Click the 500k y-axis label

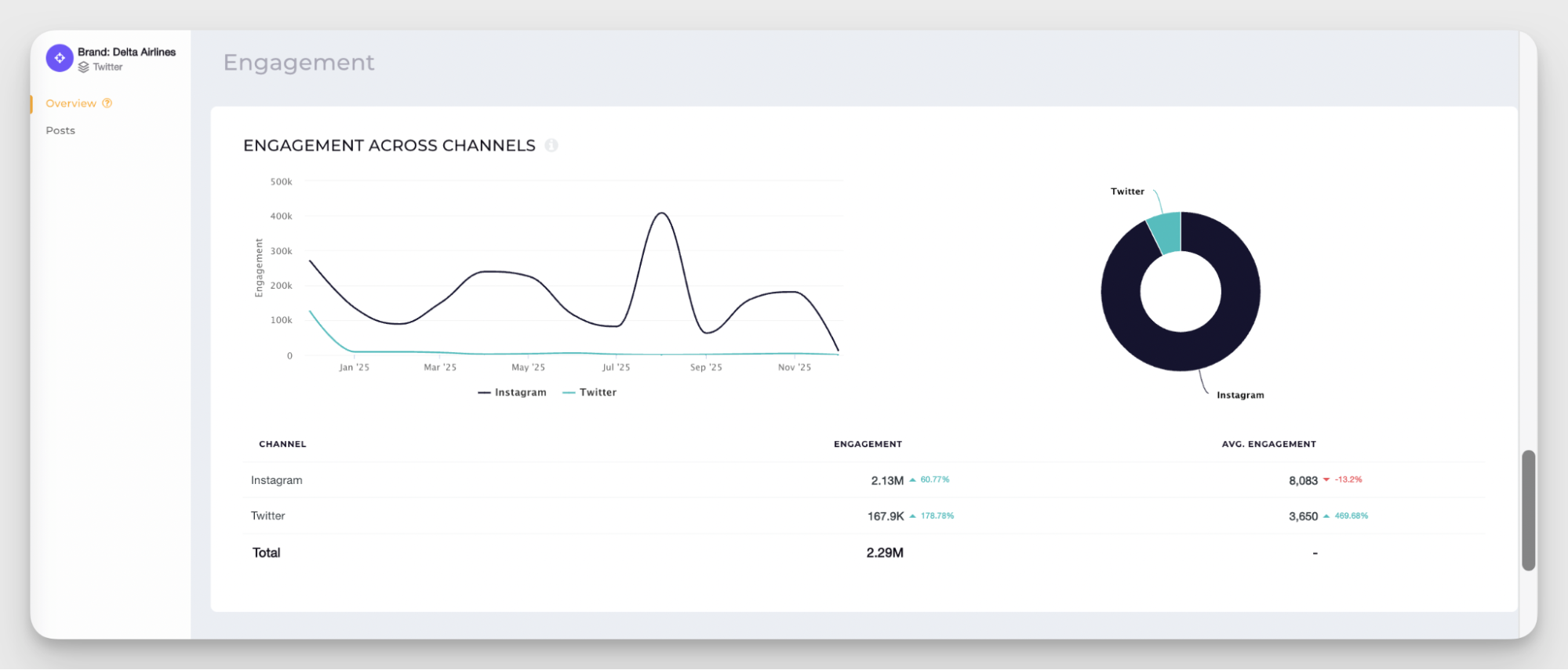(281, 182)
